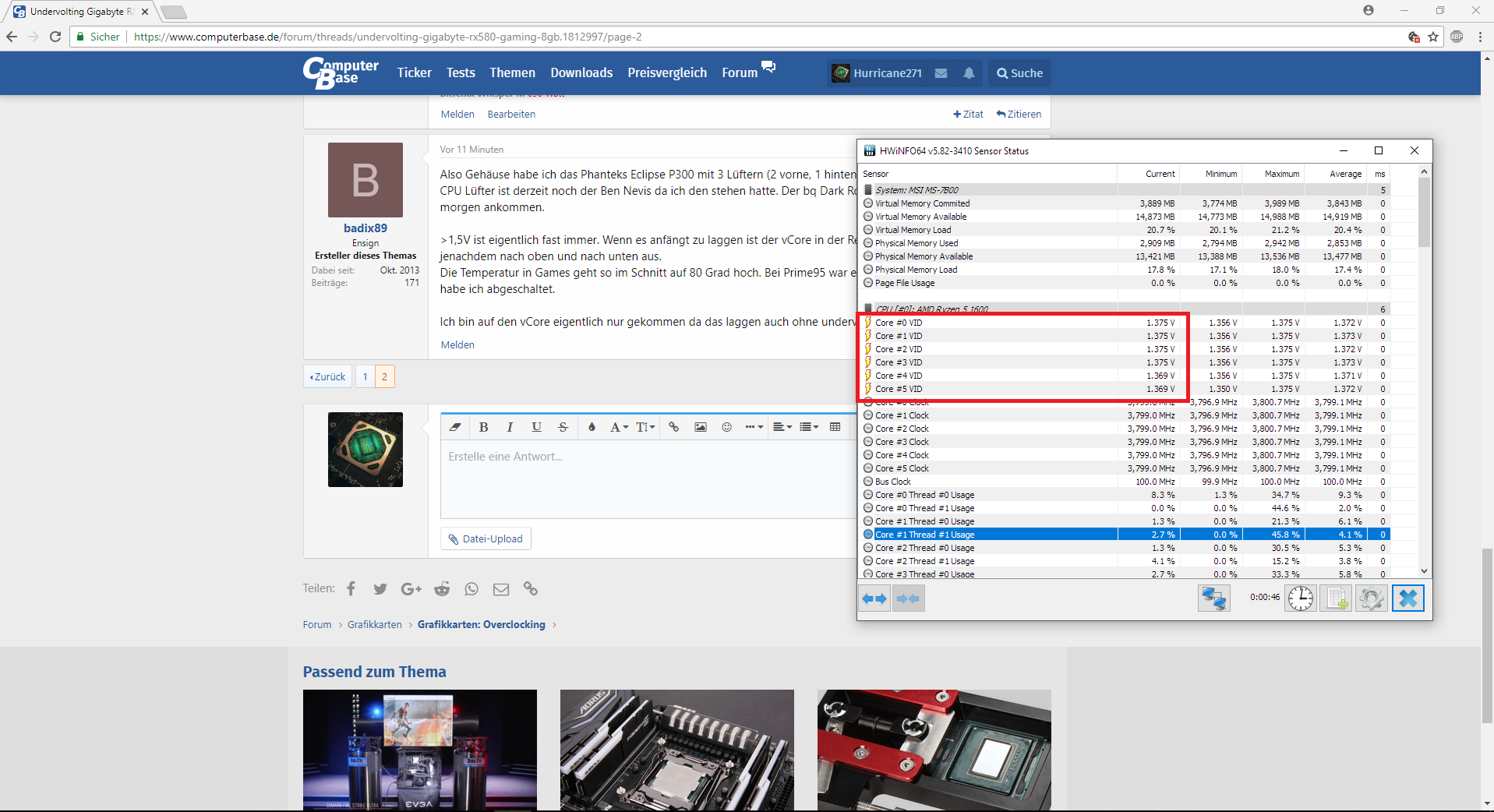Bookmark this page with the star icon
The image size is (1494, 812).
1433,37
